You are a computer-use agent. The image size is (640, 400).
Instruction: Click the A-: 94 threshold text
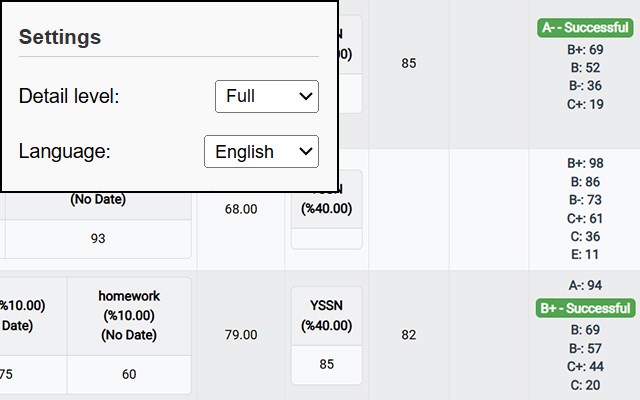pos(585,285)
